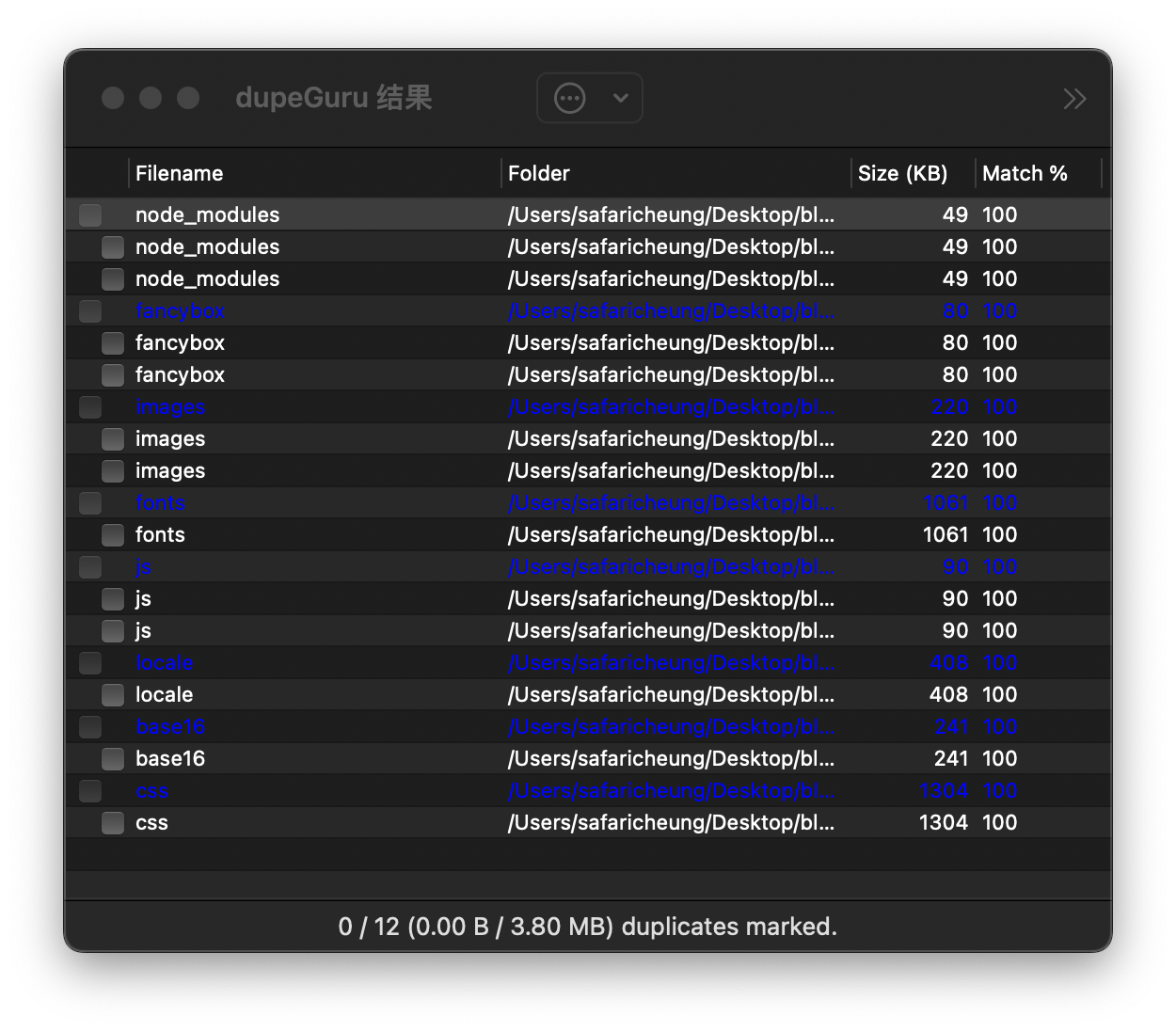Click the Match % column header
Viewport: 1176px width, 1031px height.
pyautogui.click(x=1025, y=173)
